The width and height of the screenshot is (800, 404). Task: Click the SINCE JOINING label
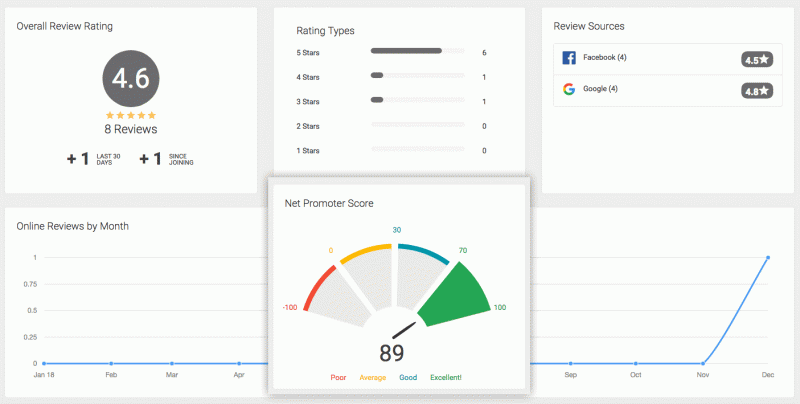(x=181, y=159)
